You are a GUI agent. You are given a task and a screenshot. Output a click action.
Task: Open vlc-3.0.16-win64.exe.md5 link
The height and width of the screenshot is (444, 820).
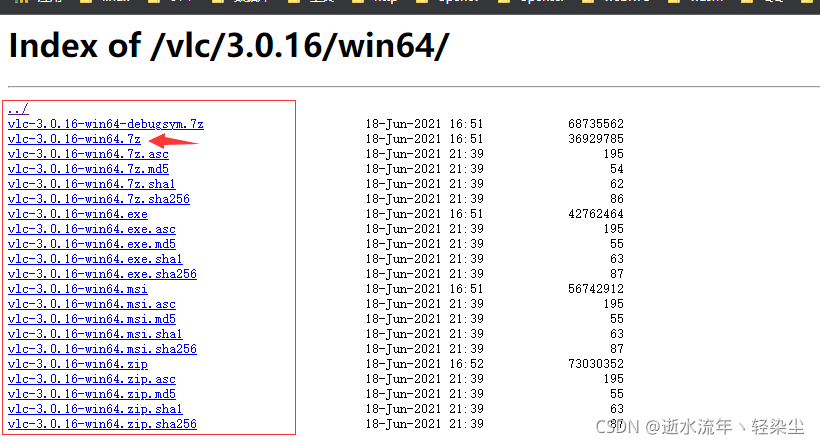(x=92, y=244)
